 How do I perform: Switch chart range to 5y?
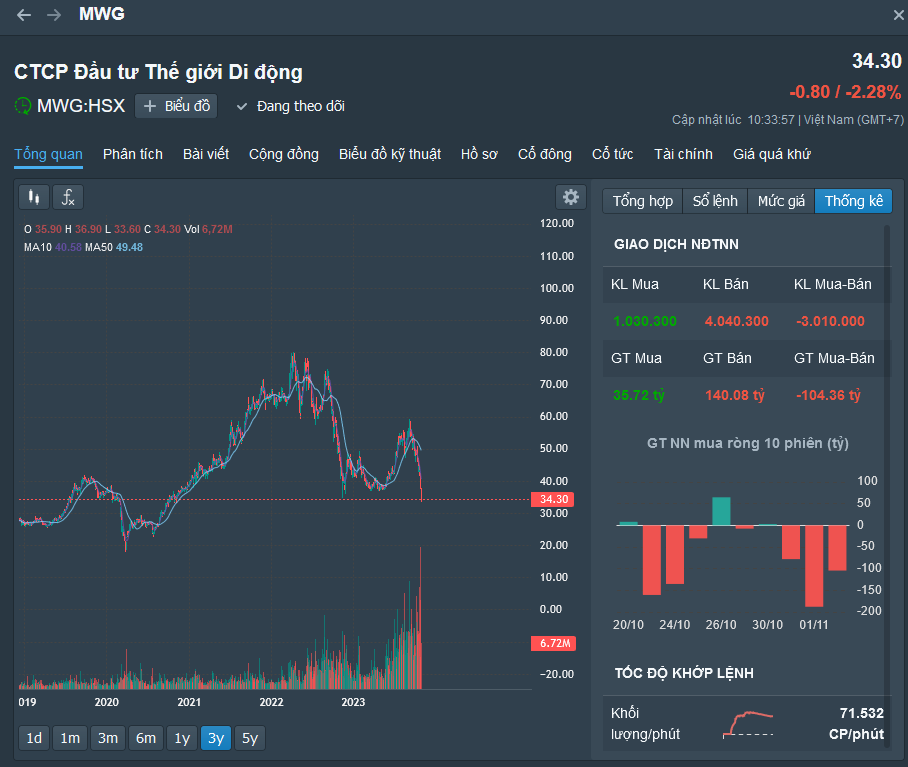(x=250, y=738)
